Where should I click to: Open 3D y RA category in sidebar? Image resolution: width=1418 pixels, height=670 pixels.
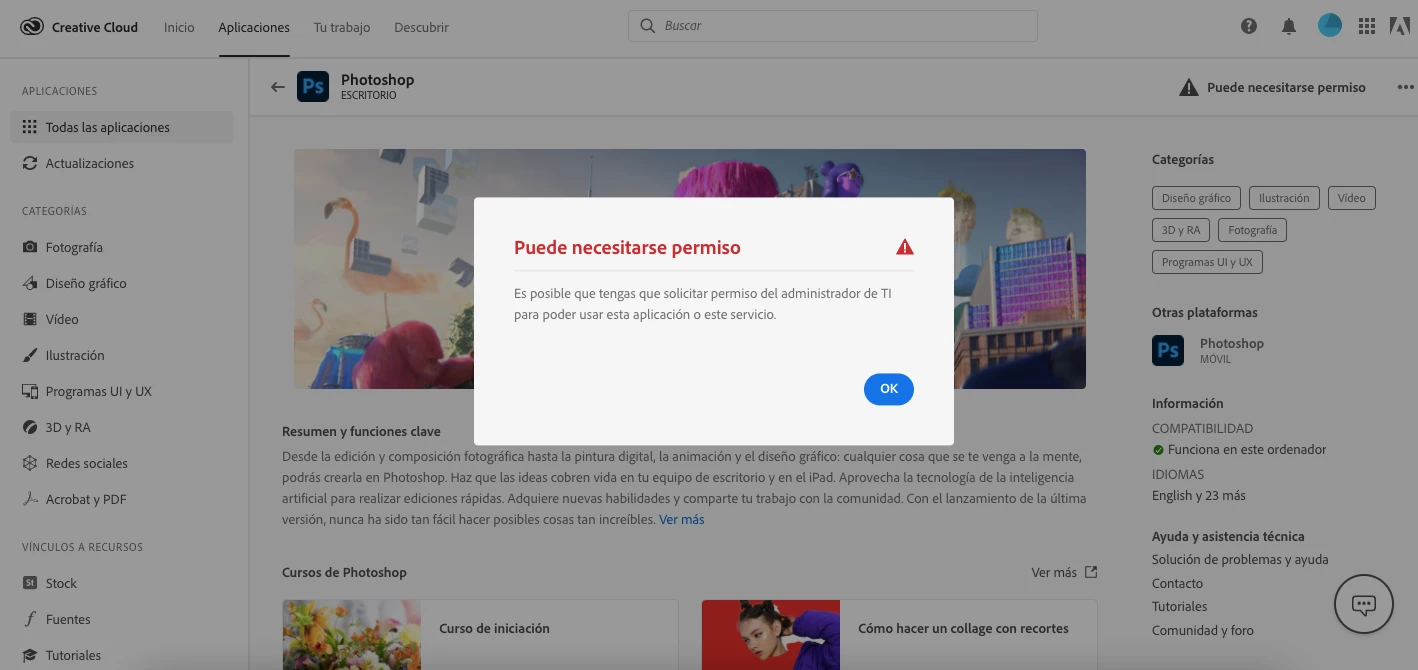click(x=122, y=427)
